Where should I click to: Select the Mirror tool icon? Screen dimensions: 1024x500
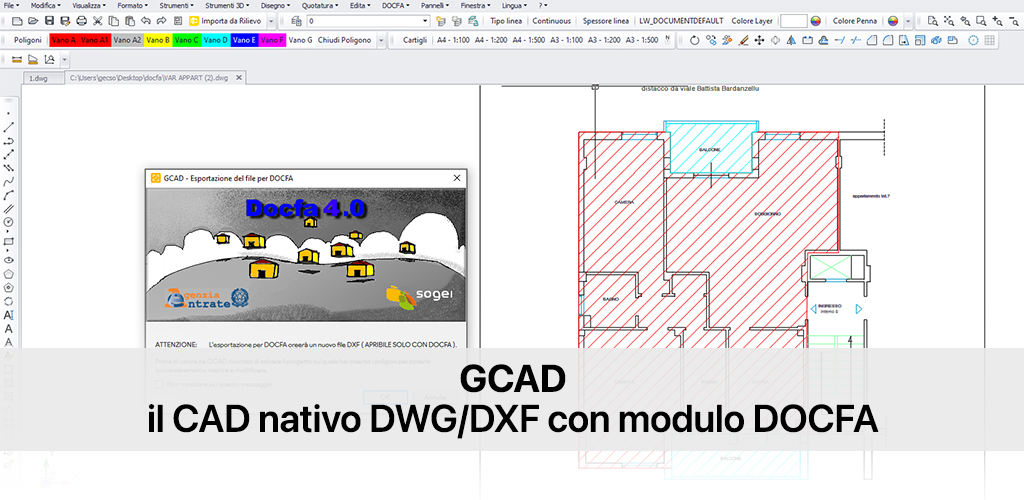tap(791, 40)
